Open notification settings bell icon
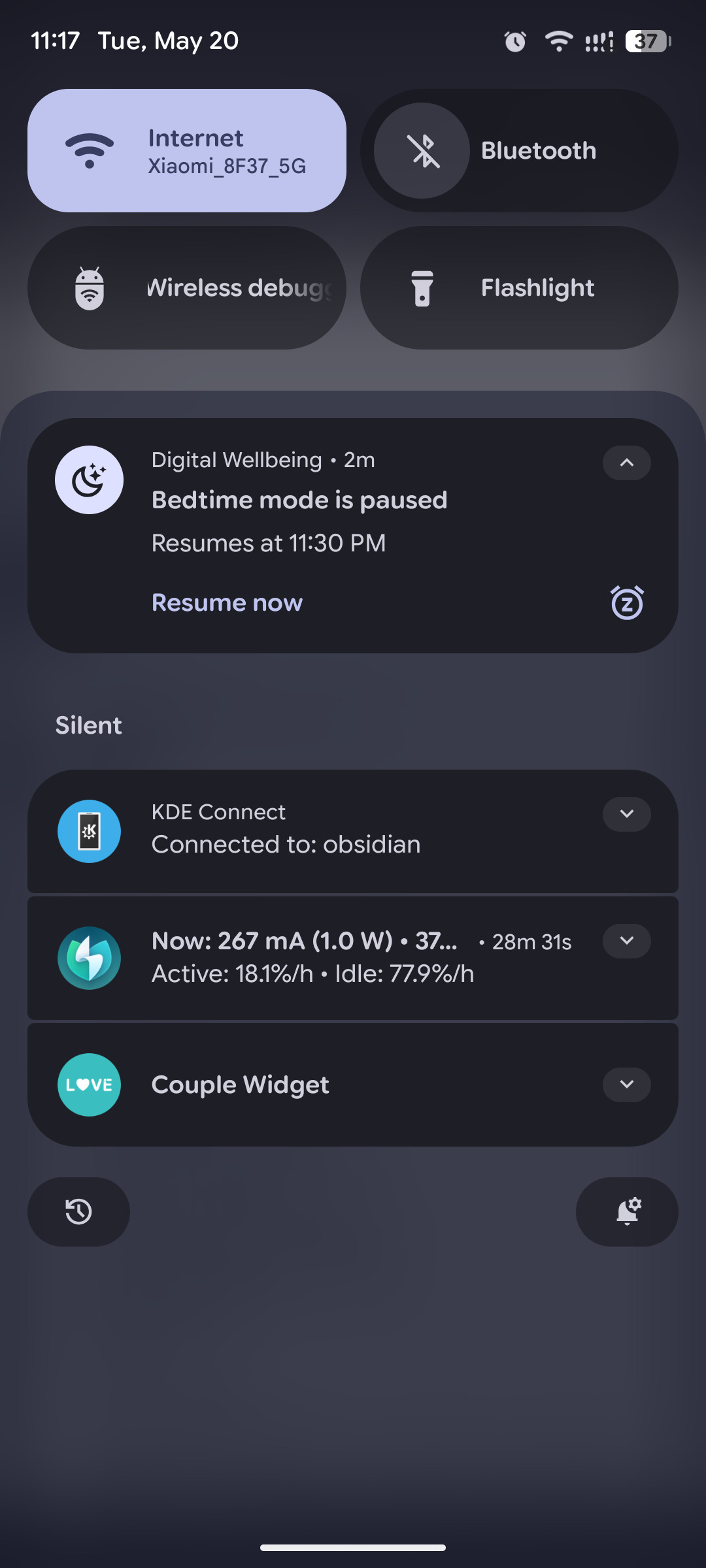This screenshot has height=1568, width=706. 627,1212
